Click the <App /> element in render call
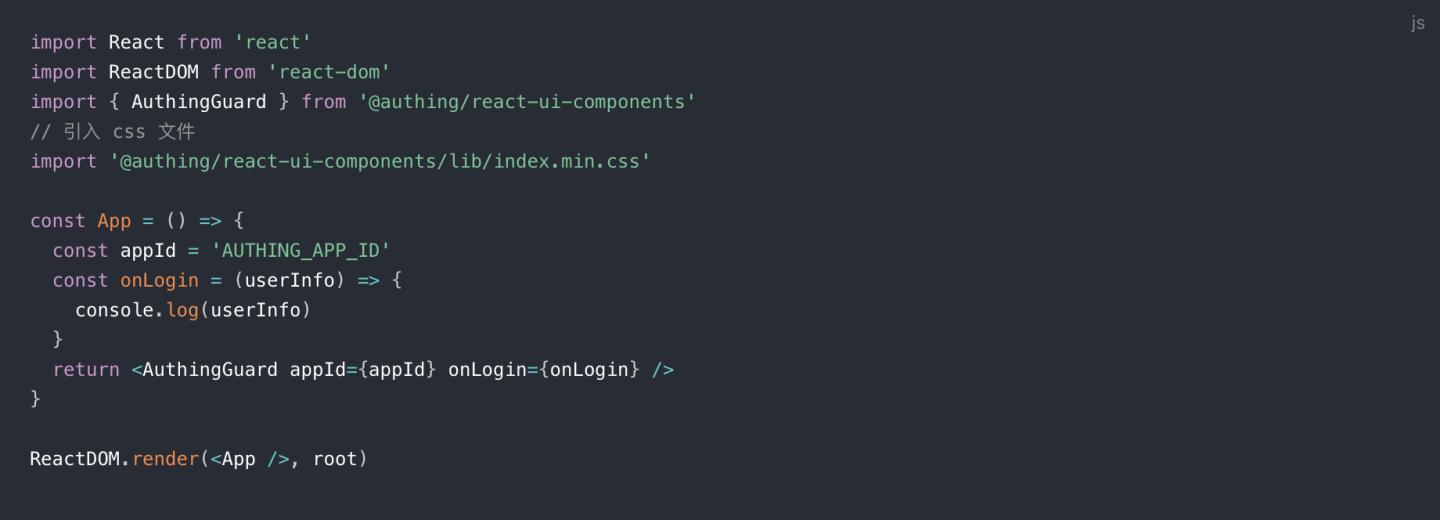1440x520 pixels. pyautogui.click(x=250, y=460)
